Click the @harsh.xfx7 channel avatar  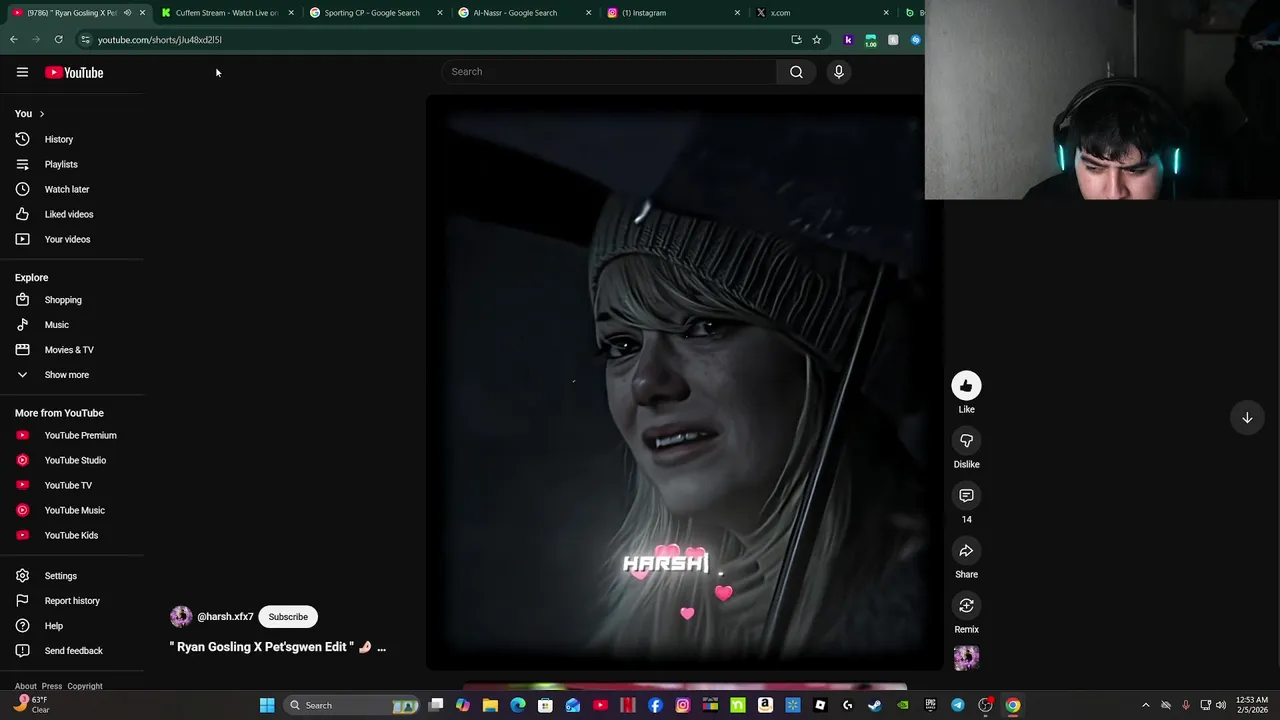[181, 617]
